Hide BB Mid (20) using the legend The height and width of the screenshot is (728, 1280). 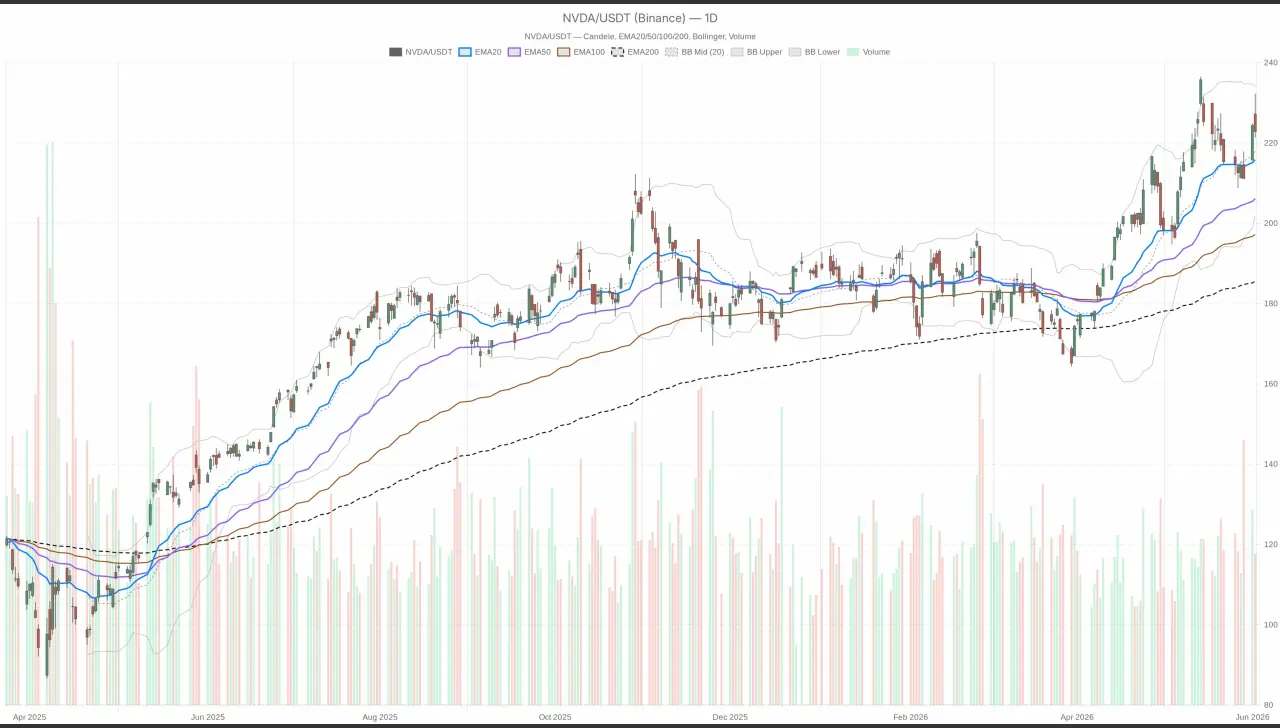pyautogui.click(x=695, y=52)
